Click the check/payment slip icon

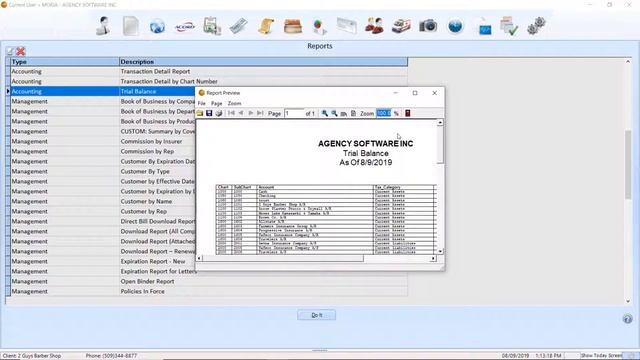[239, 27]
